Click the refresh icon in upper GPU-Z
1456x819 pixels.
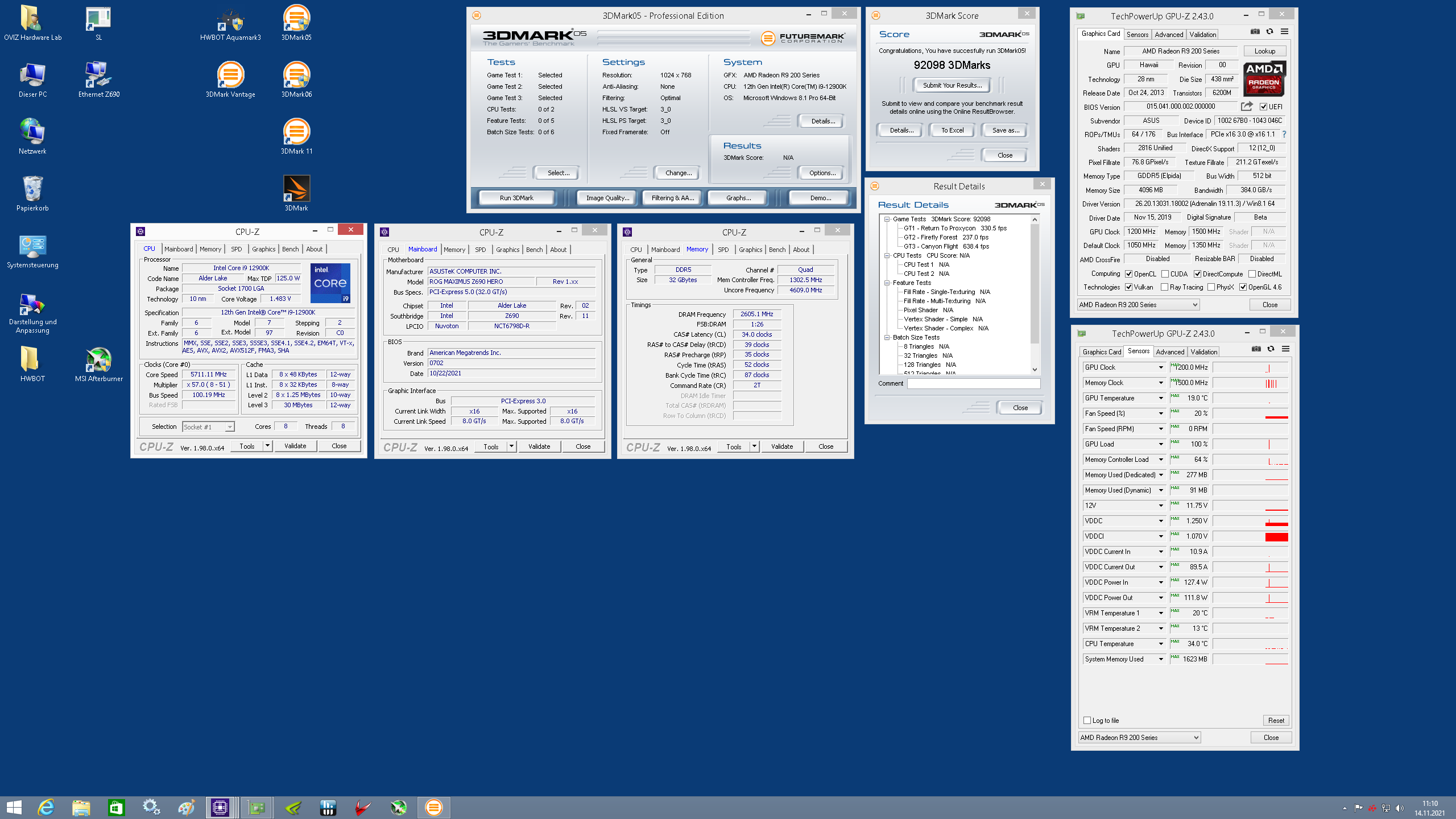coord(1269,32)
